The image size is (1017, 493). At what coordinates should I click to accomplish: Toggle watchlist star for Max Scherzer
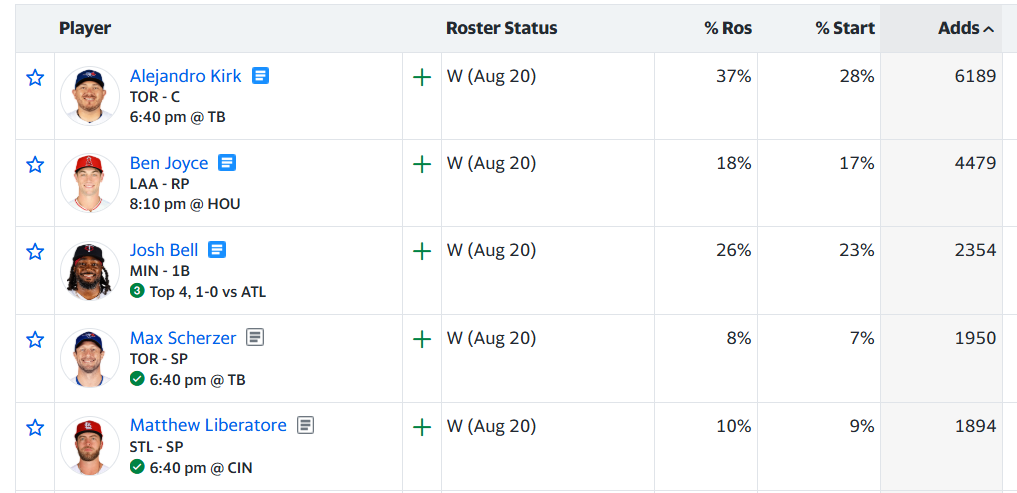(35, 339)
